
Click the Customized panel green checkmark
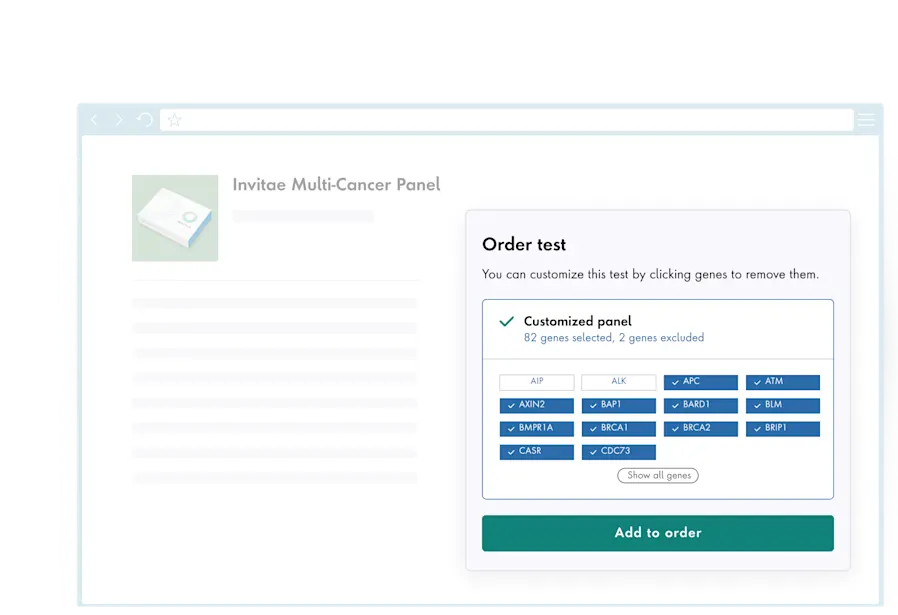point(506,321)
